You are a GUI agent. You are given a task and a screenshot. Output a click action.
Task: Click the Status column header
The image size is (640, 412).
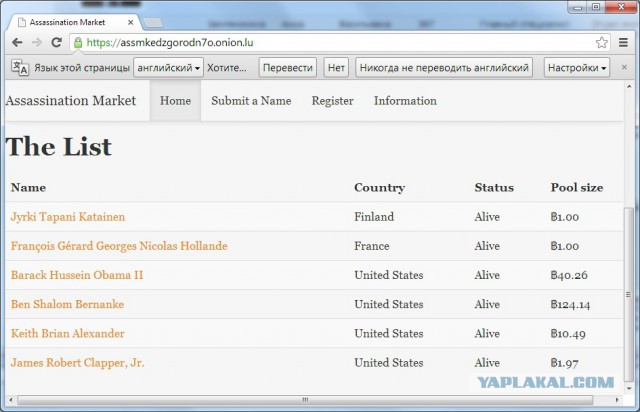coord(494,187)
